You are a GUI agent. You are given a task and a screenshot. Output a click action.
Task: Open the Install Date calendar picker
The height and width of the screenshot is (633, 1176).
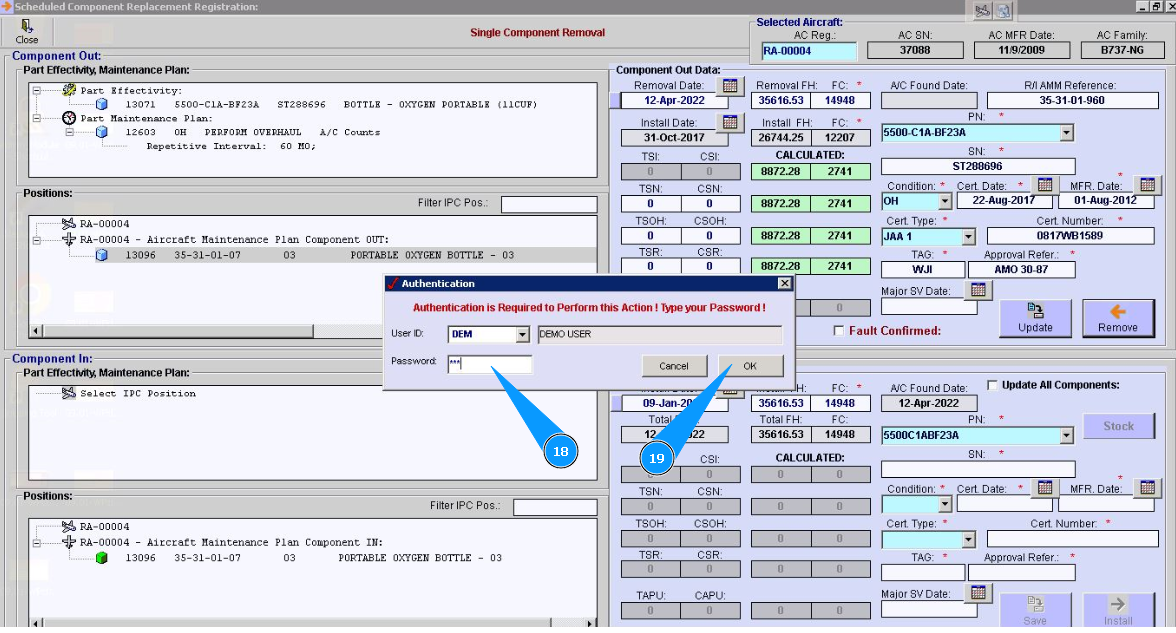tap(730, 122)
